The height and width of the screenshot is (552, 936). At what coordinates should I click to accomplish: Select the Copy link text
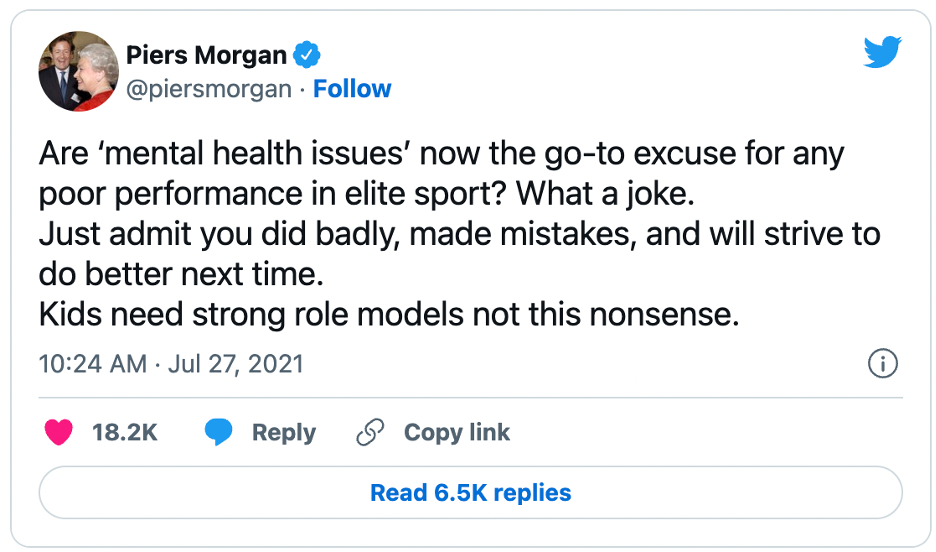[456, 432]
